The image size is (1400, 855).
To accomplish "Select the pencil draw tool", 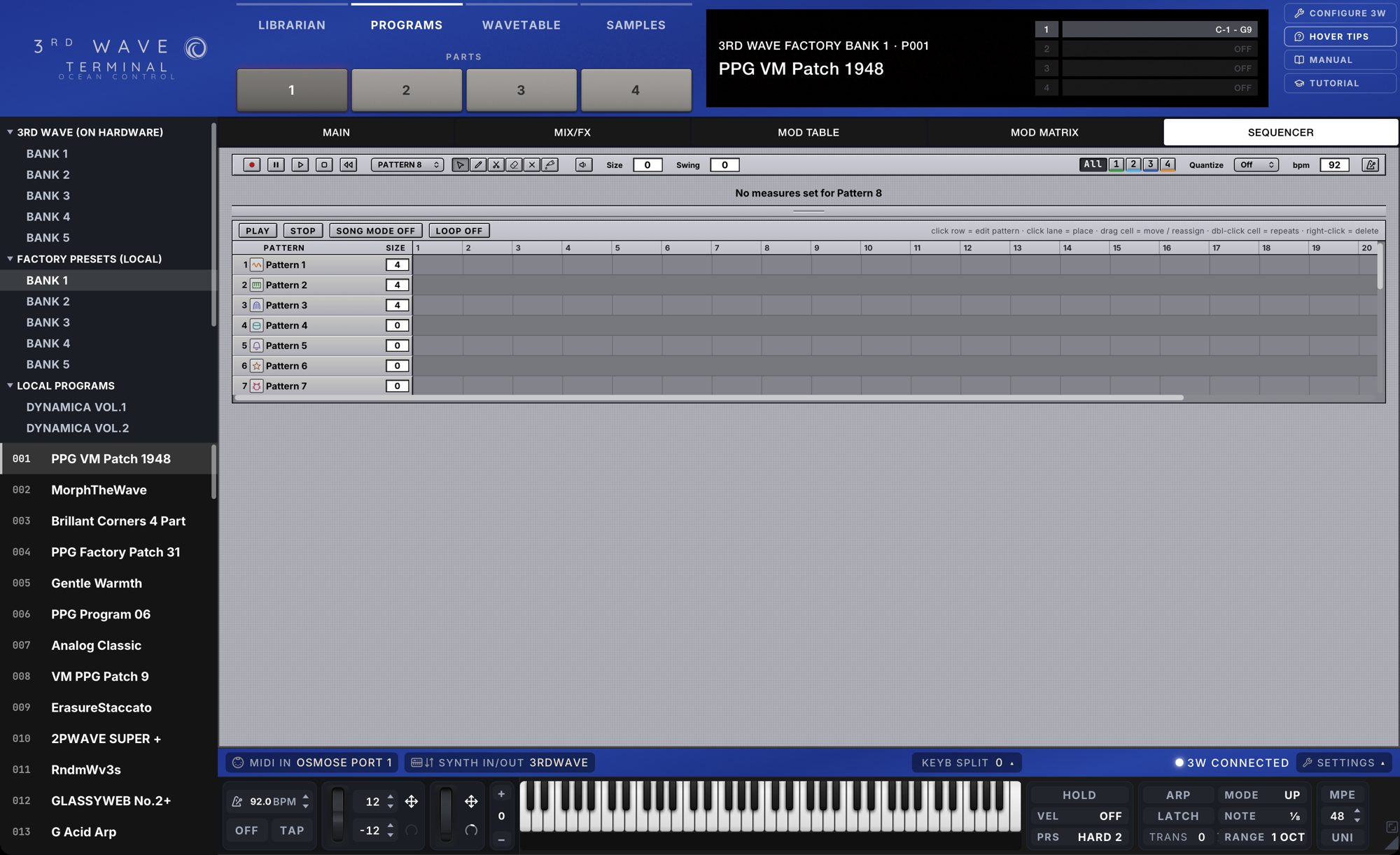I will click(478, 165).
